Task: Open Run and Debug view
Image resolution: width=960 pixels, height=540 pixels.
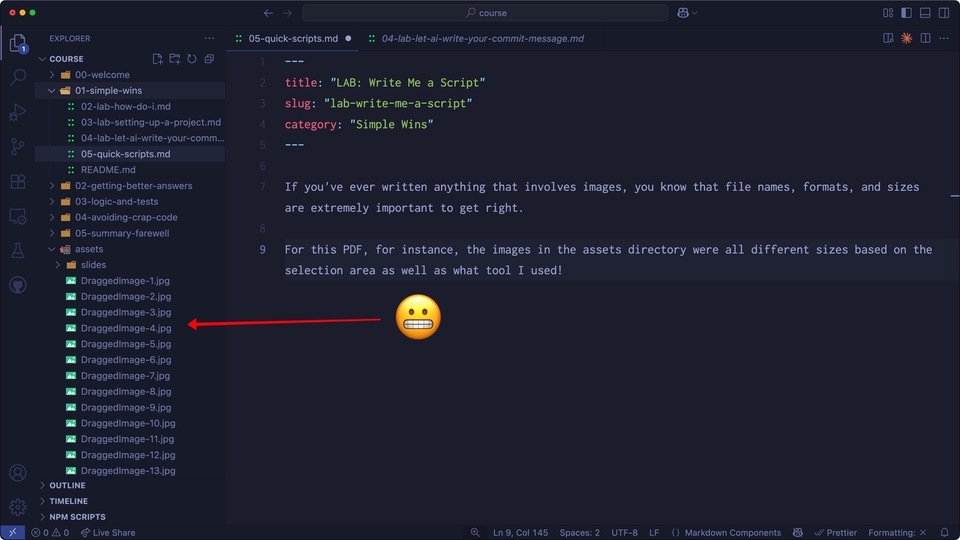Action: point(18,112)
